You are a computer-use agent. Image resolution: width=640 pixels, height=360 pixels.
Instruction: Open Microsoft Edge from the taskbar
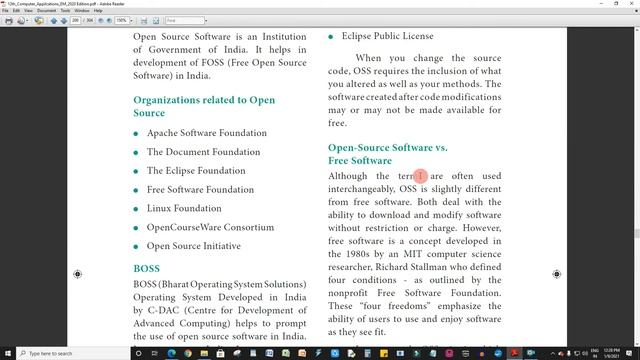click(x=171, y=353)
